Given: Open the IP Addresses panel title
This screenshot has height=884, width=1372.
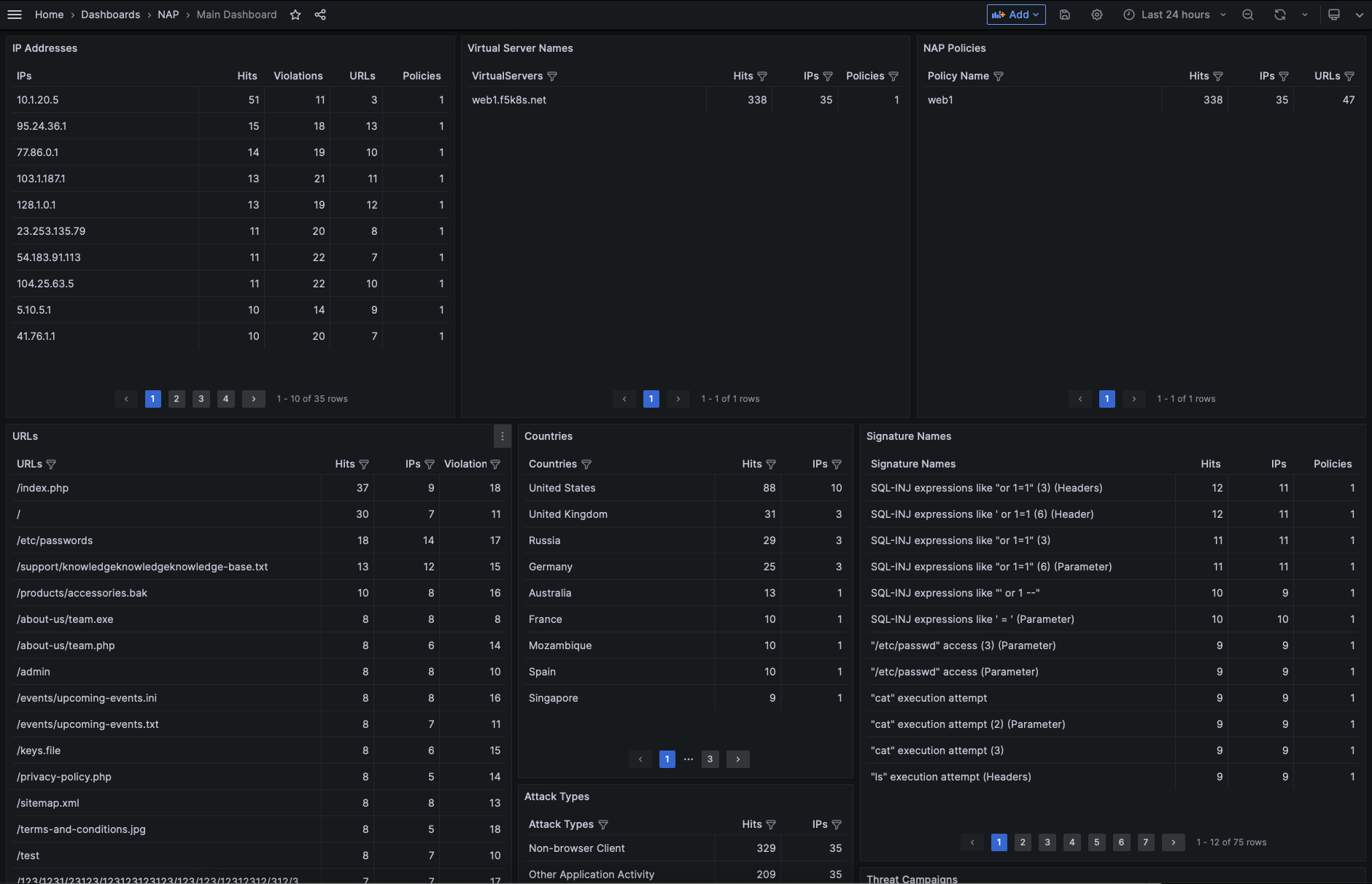Looking at the screenshot, I should [x=45, y=48].
